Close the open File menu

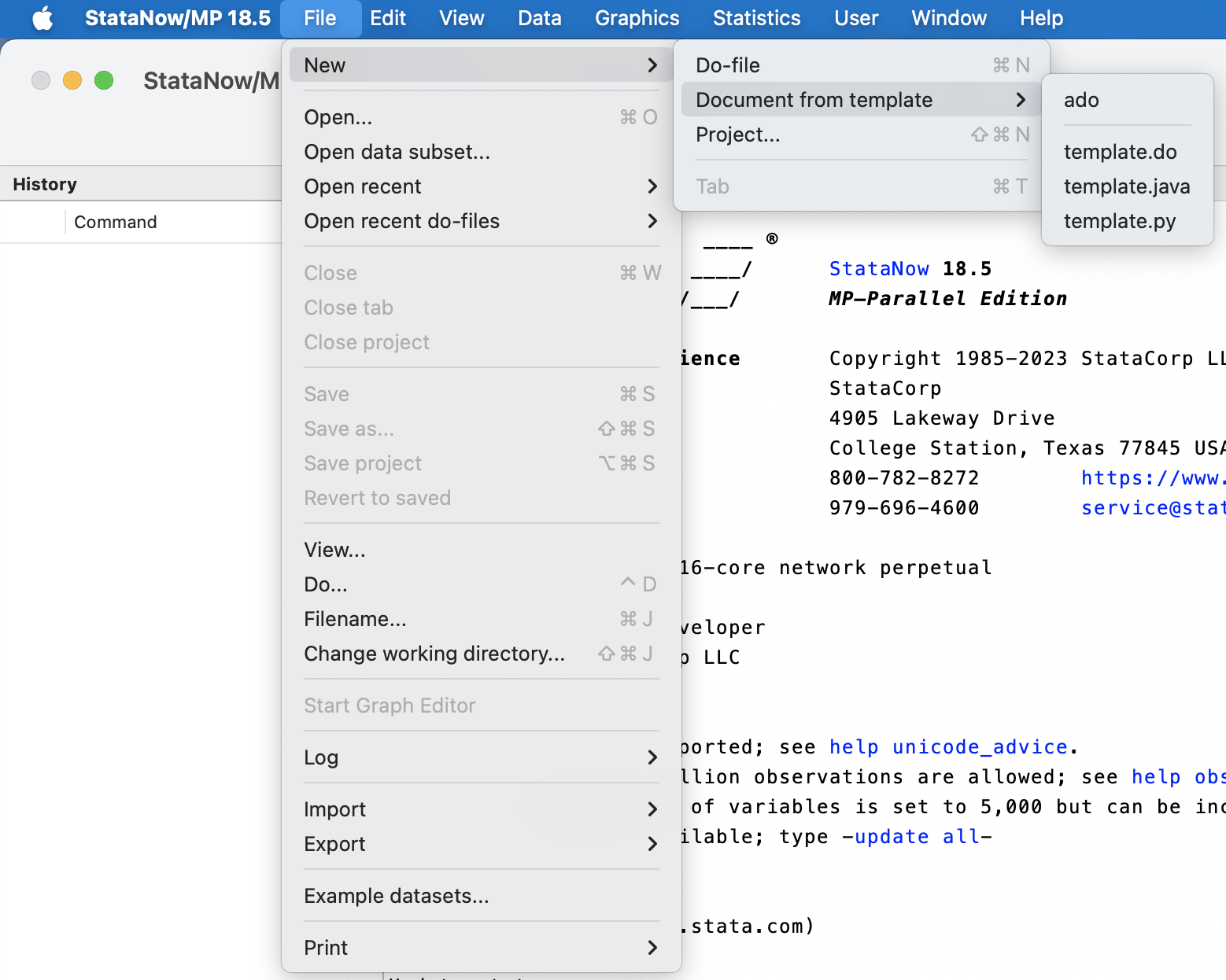320,18
